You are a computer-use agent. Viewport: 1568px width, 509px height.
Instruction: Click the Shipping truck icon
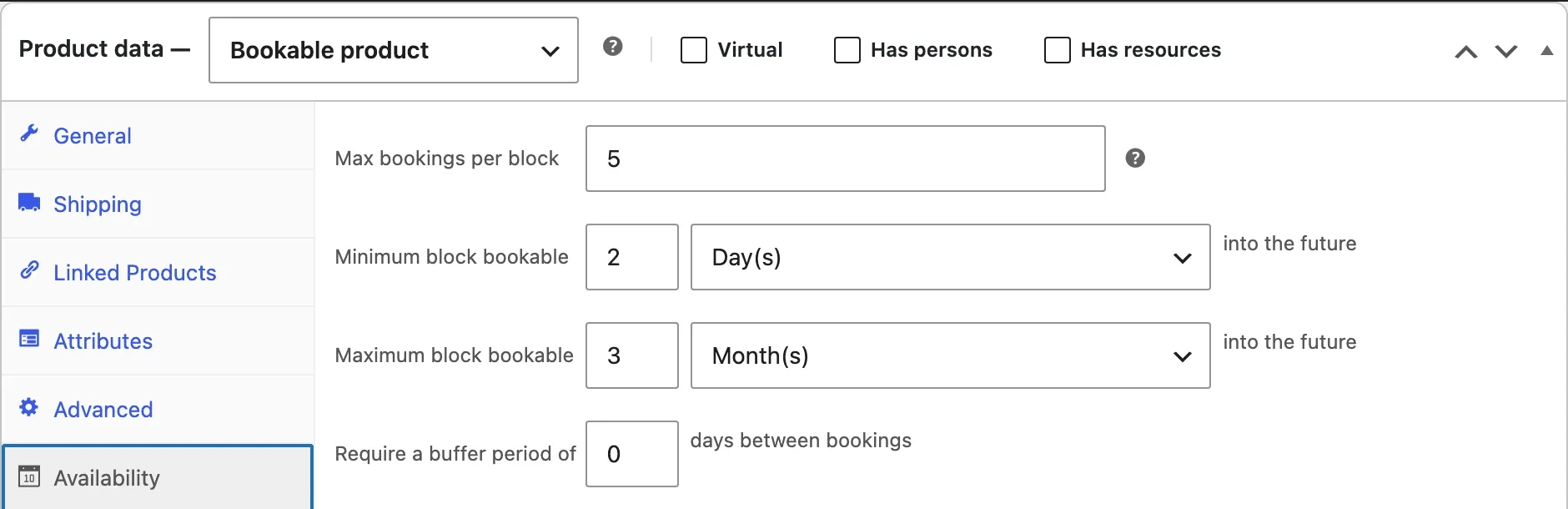coord(29,202)
